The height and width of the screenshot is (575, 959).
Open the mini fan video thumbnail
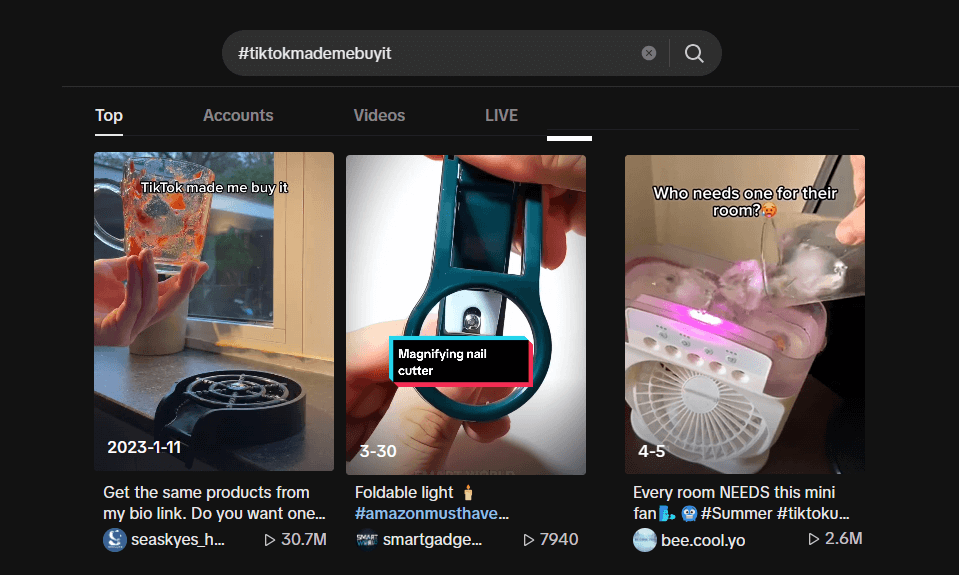(x=744, y=314)
